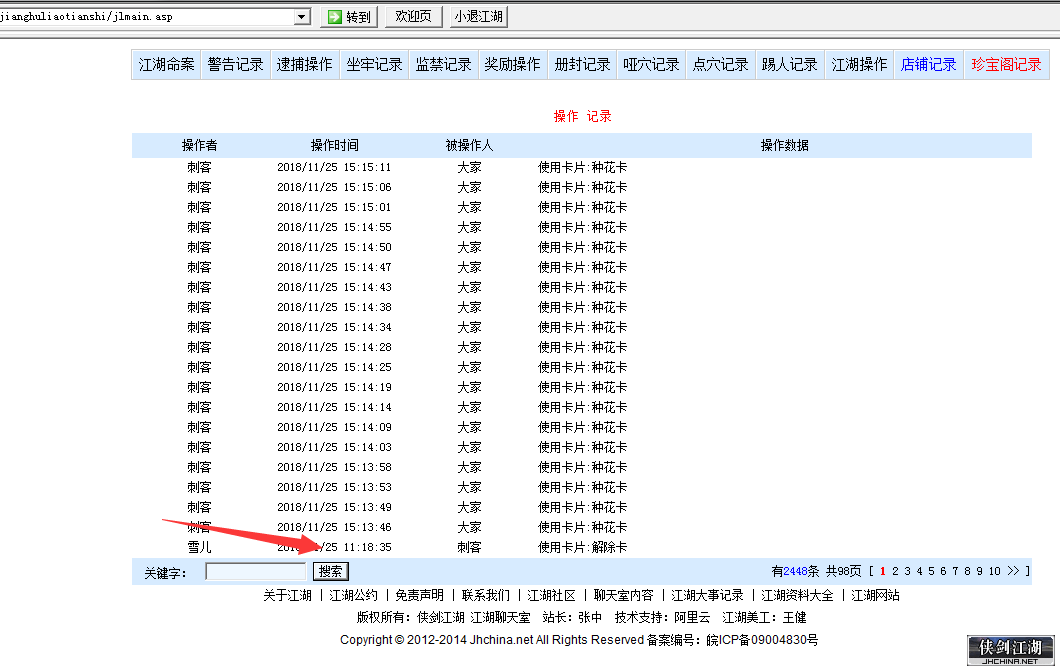Click timestamp 2018/11/25 15:15:11
This screenshot has height=671, width=1060.
334,167
